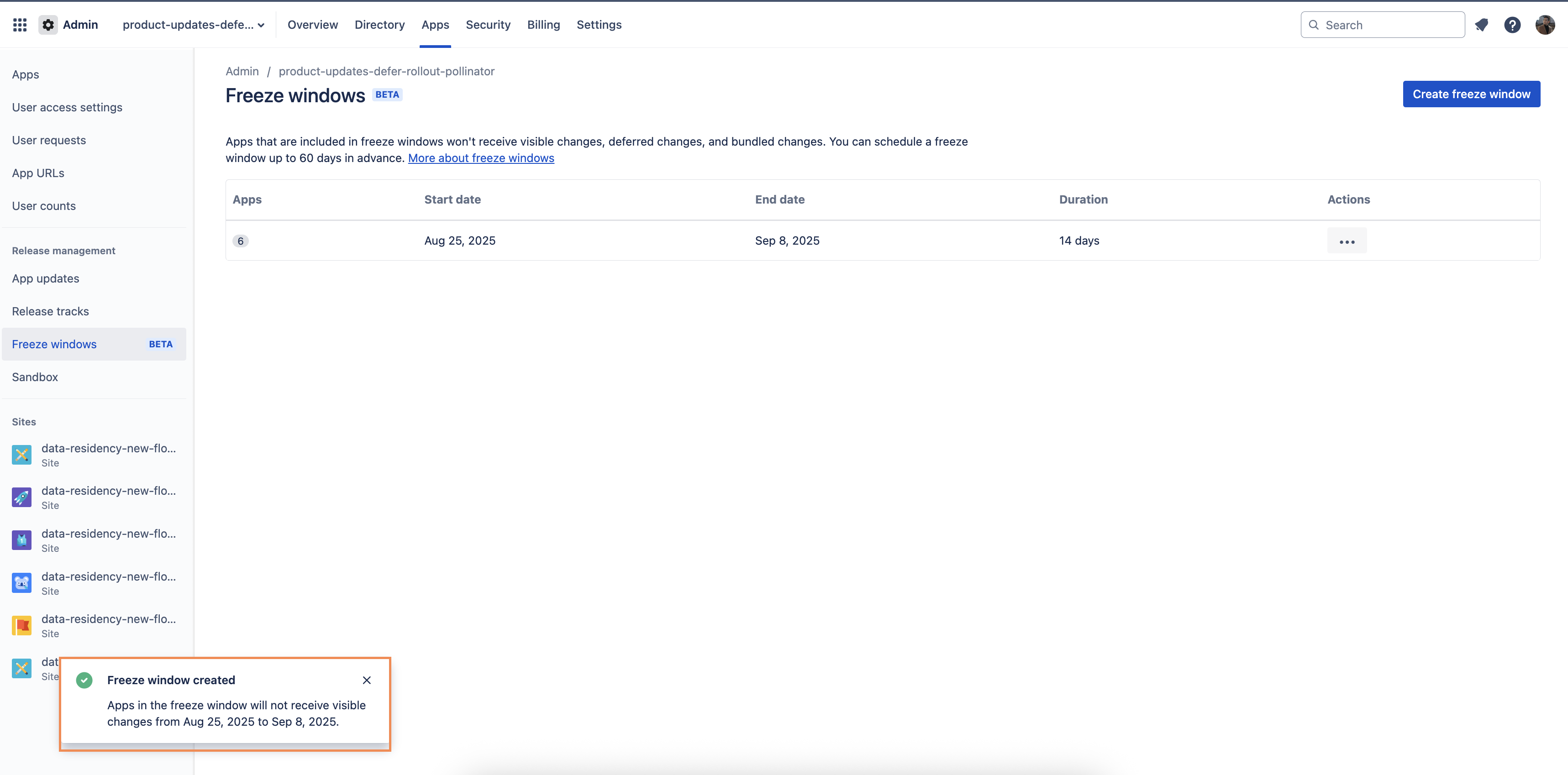Screen dimensions: 1568x775
Task: Open User requests in sidebar
Action: (x=94, y=141)
